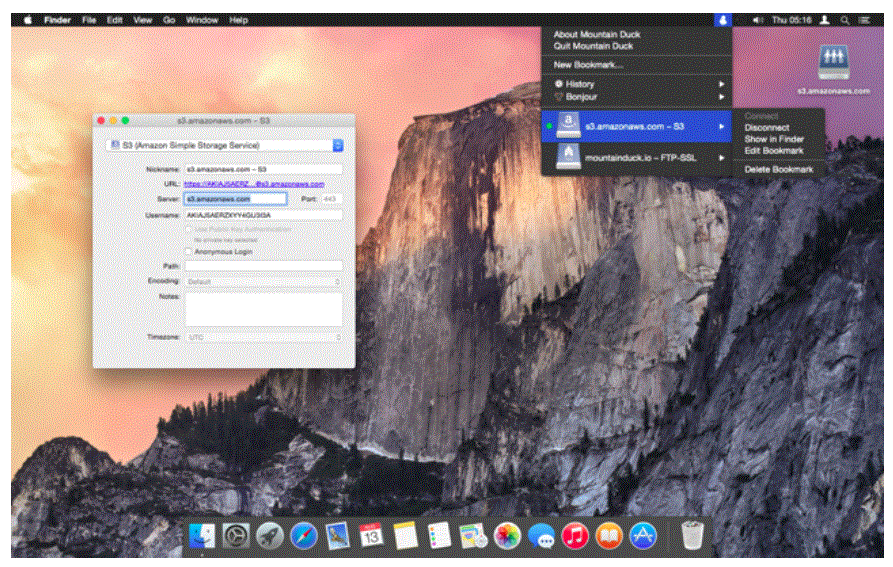Open Spotlight search in menu bar
893x567 pixels.
[845, 20]
